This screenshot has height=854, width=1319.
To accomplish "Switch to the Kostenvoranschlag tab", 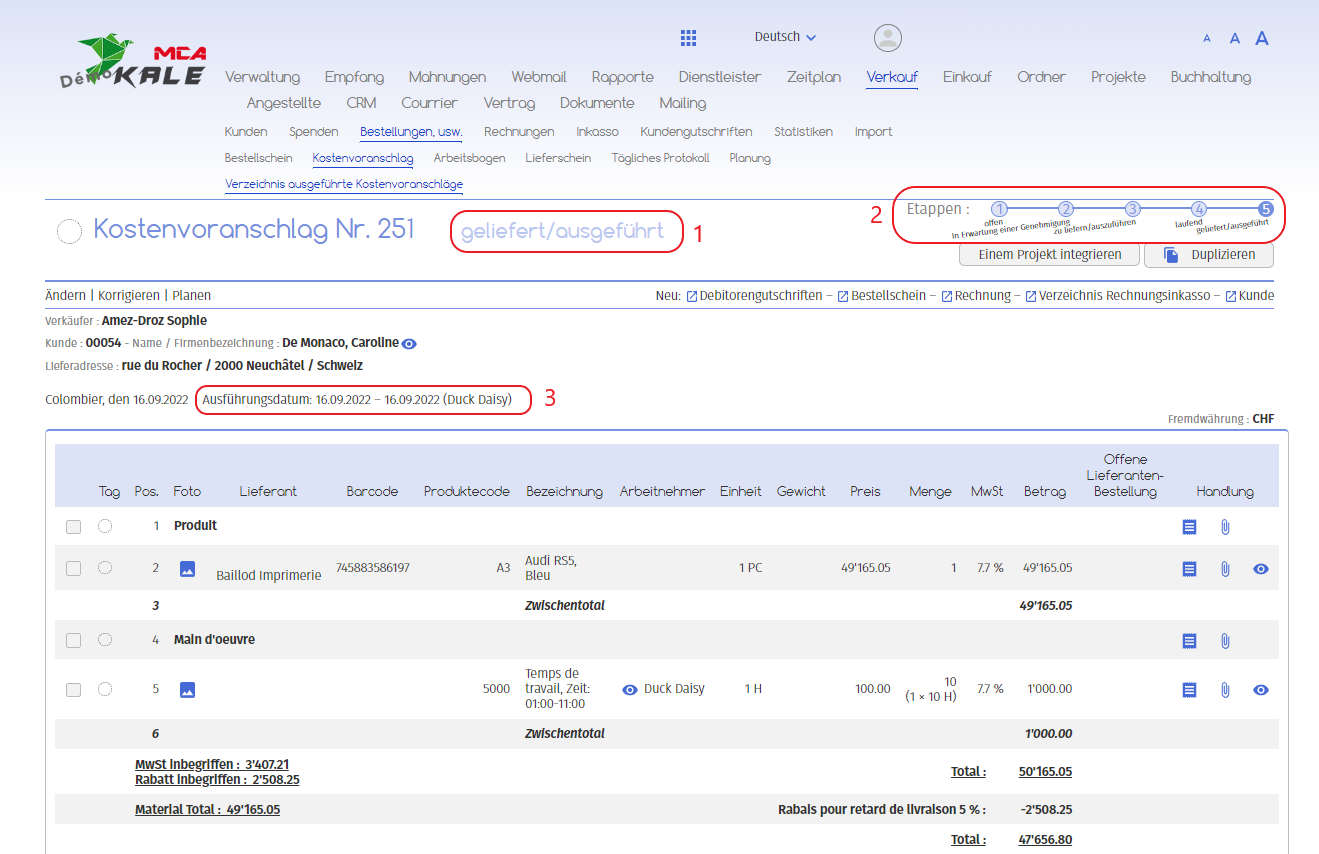I will [362, 158].
